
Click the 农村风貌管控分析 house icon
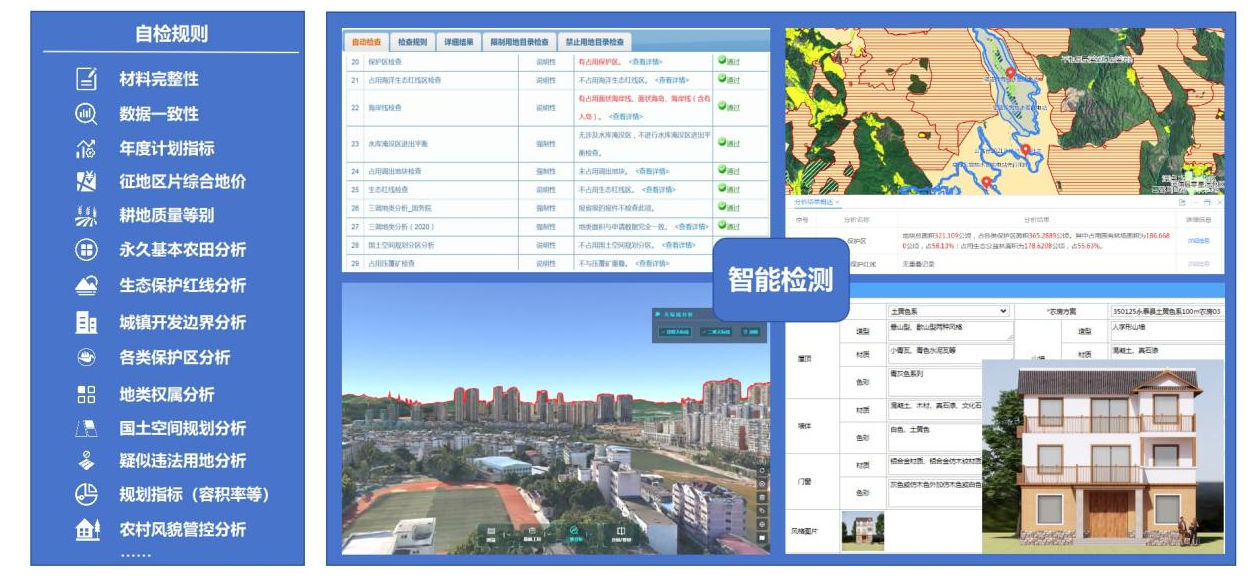[87, 530]
